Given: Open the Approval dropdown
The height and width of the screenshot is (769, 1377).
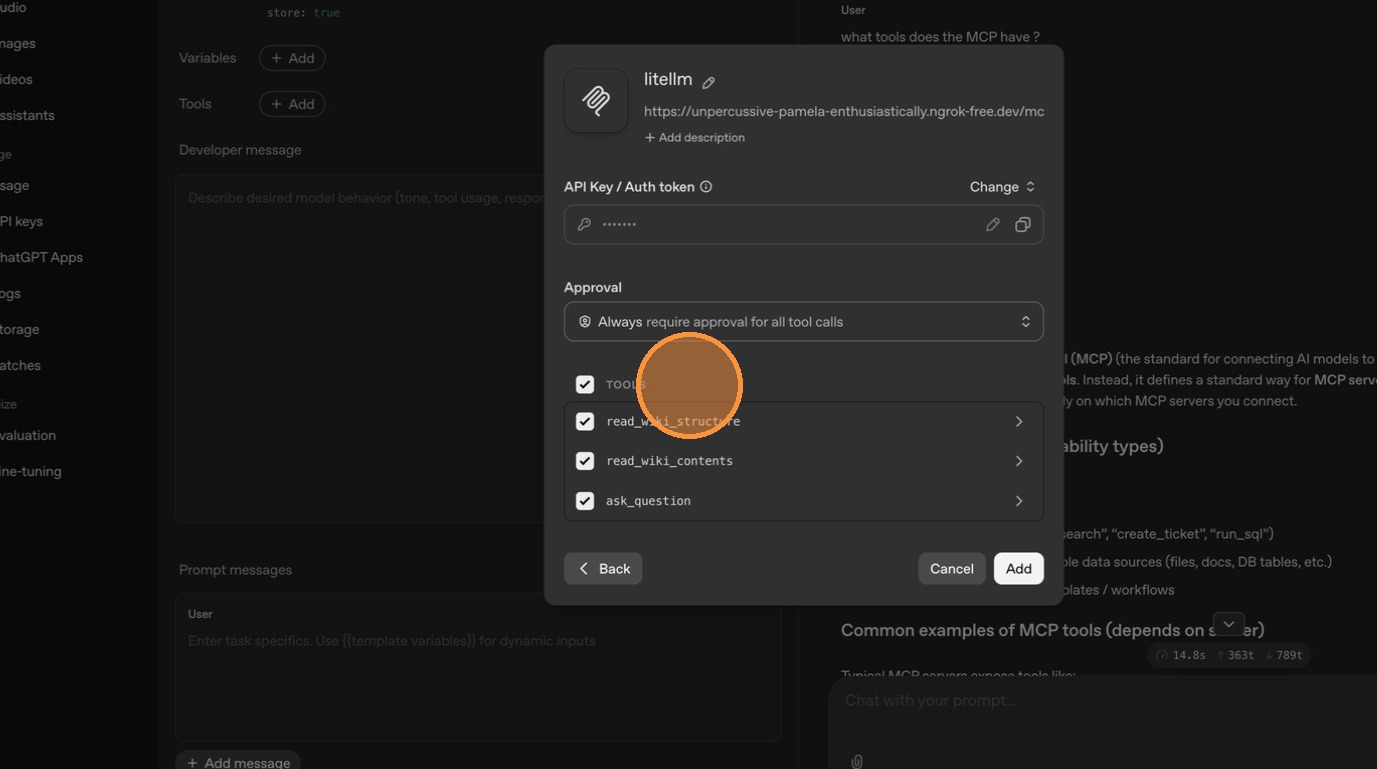Looking at the screenshot, I should pyautogui.click(x=804, y=322).
